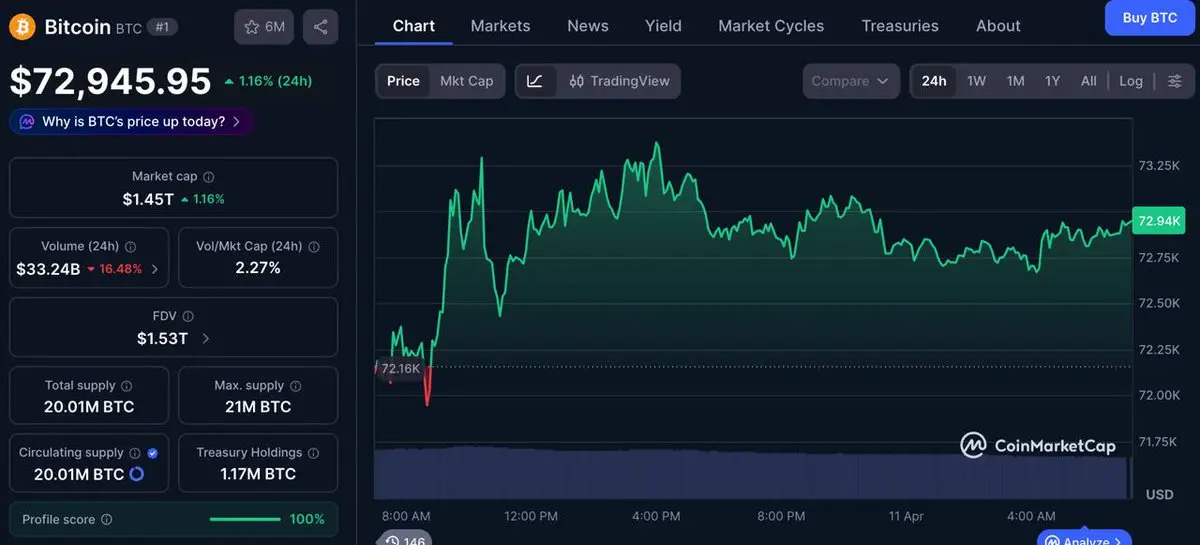Image resolution: width=1200 pixels, height=545 pixels.
Task: Open the Market Cycles tab
Action: (x=771, y=26)
